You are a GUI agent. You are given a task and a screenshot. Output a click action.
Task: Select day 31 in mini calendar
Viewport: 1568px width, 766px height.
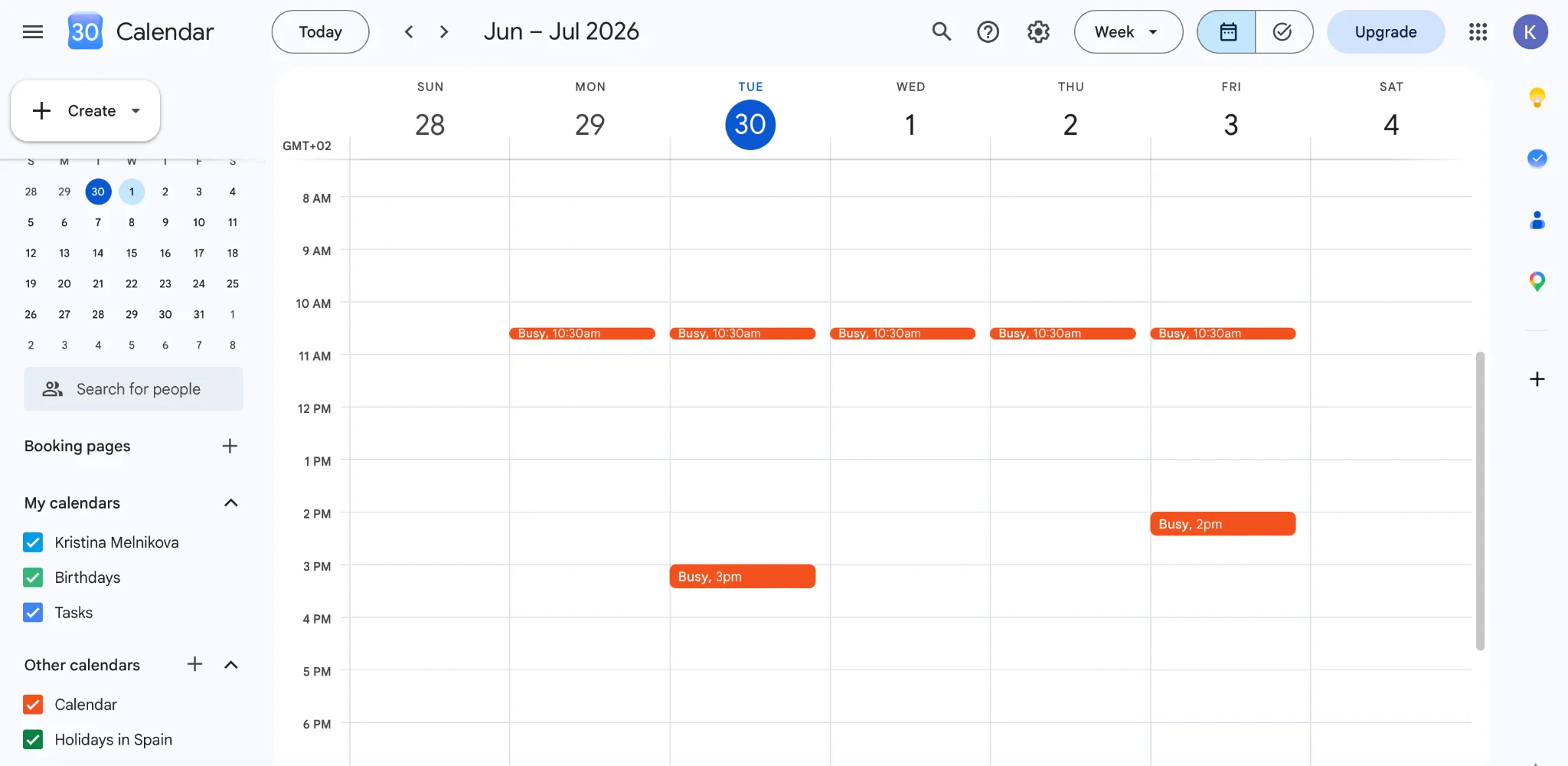[199, 314]
